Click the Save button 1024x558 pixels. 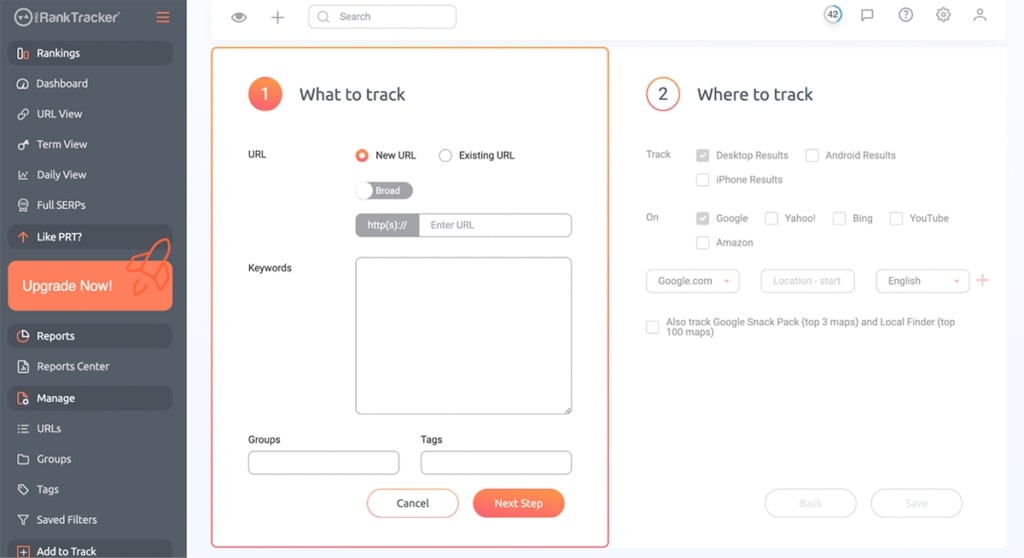(x=916, y=503)
